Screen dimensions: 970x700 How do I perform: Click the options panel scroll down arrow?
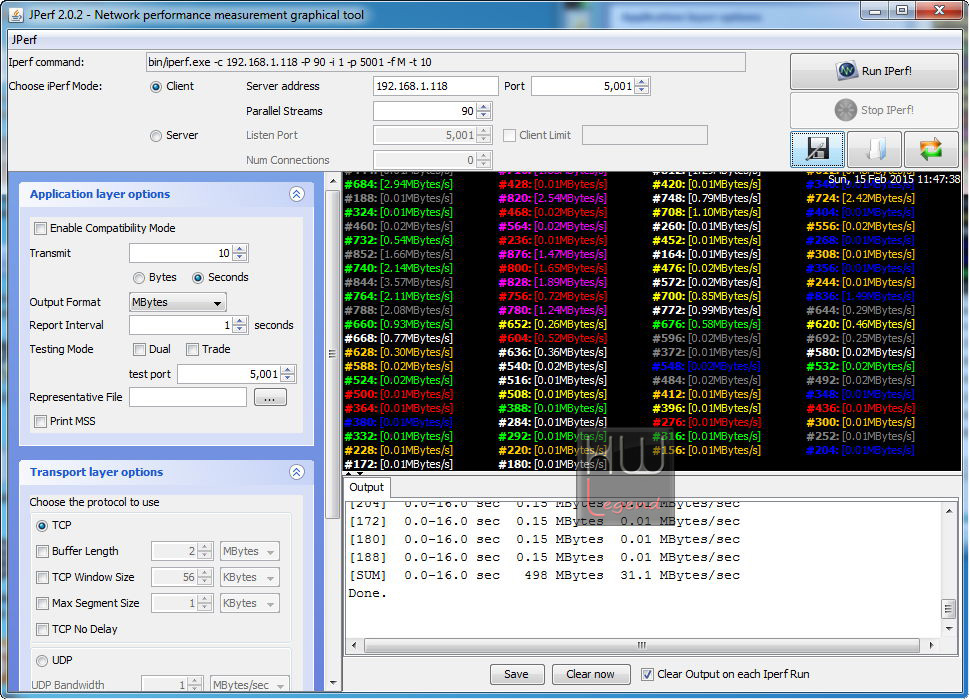[333, 683]
